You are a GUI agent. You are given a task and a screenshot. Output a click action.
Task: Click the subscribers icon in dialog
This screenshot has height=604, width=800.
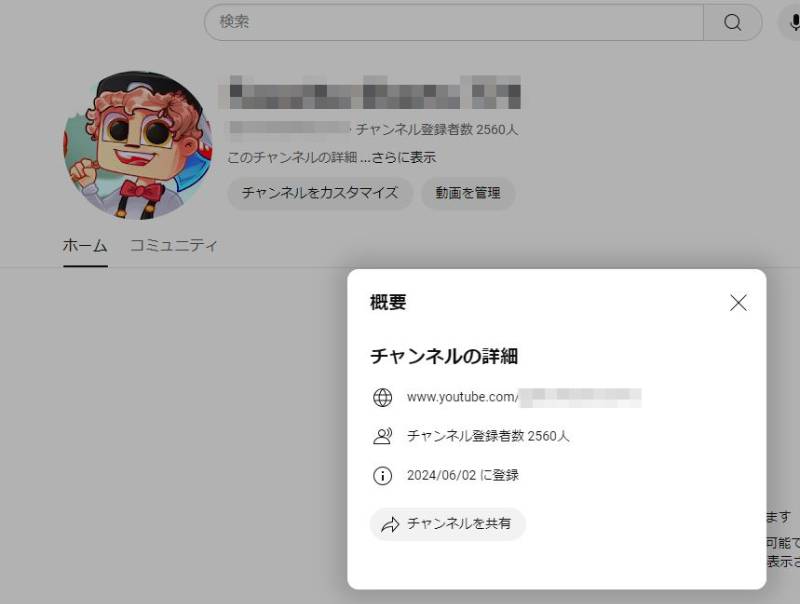pyautogui.click(x=383, y=436)
